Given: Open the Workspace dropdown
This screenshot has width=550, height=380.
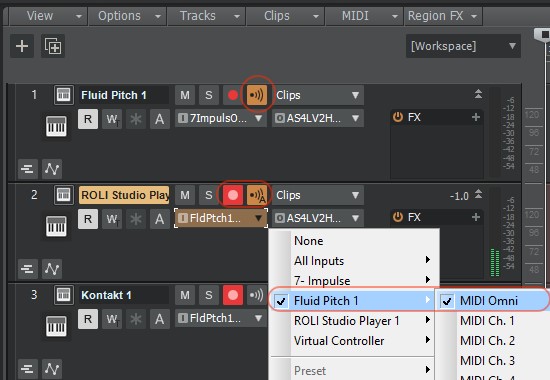Looking at the screenshot, I should tap(463, 46).
